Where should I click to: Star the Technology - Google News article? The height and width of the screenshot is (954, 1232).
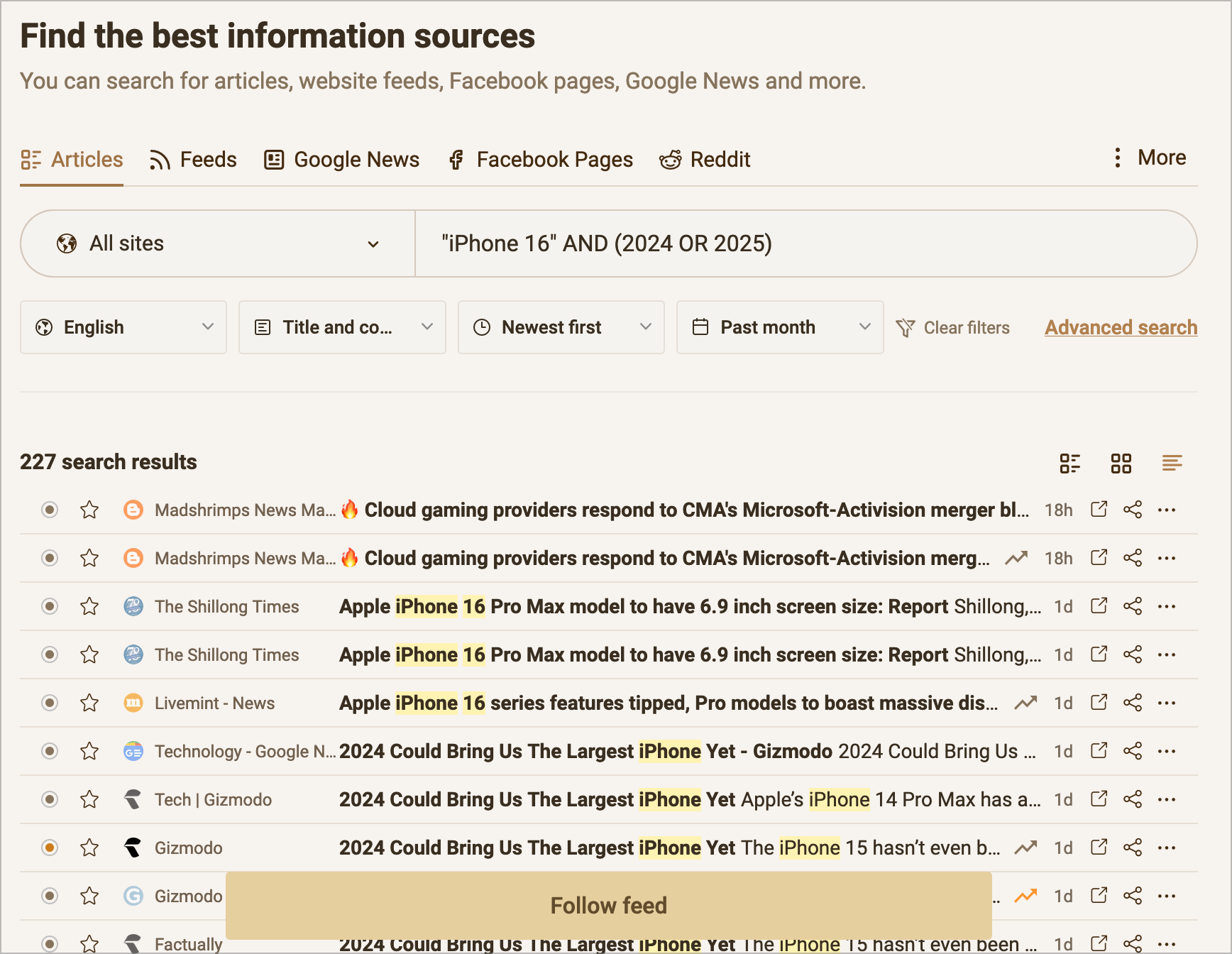tap(89, 751)
